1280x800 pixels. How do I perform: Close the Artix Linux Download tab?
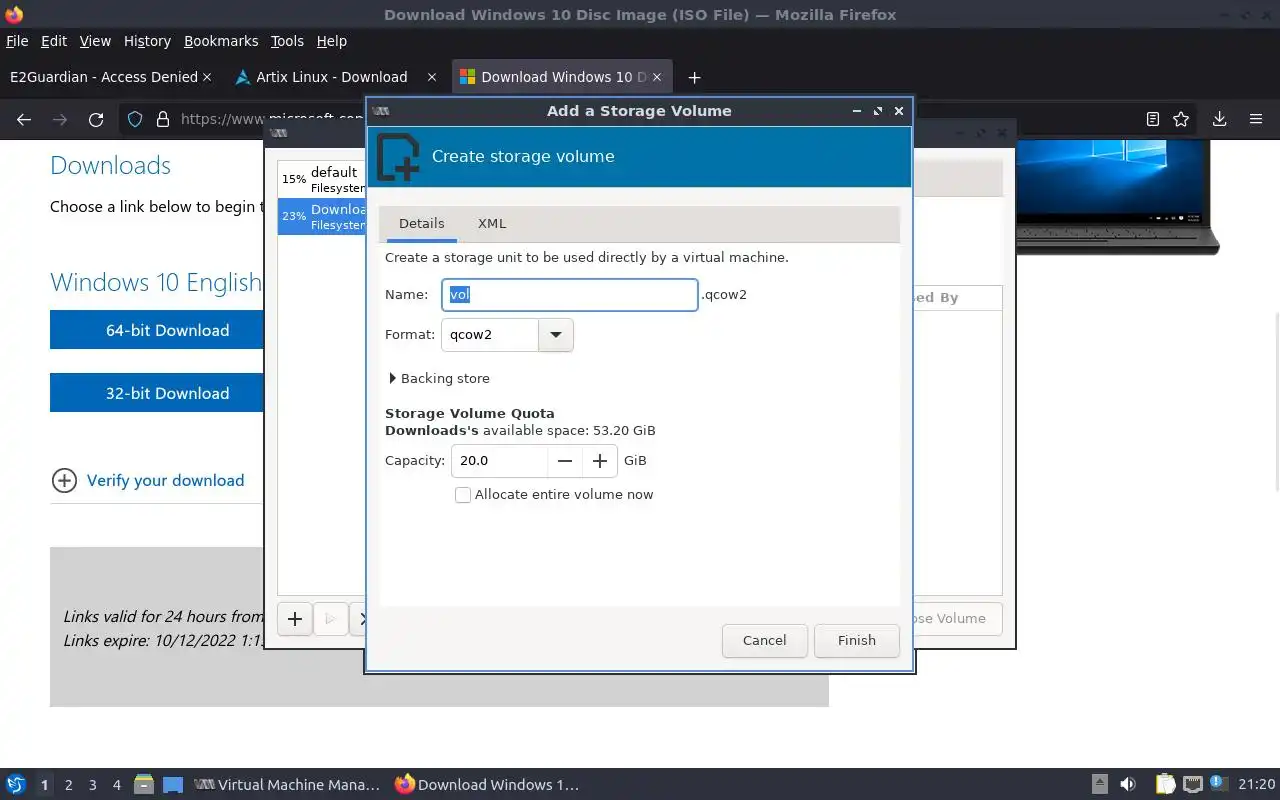(432, 77)
